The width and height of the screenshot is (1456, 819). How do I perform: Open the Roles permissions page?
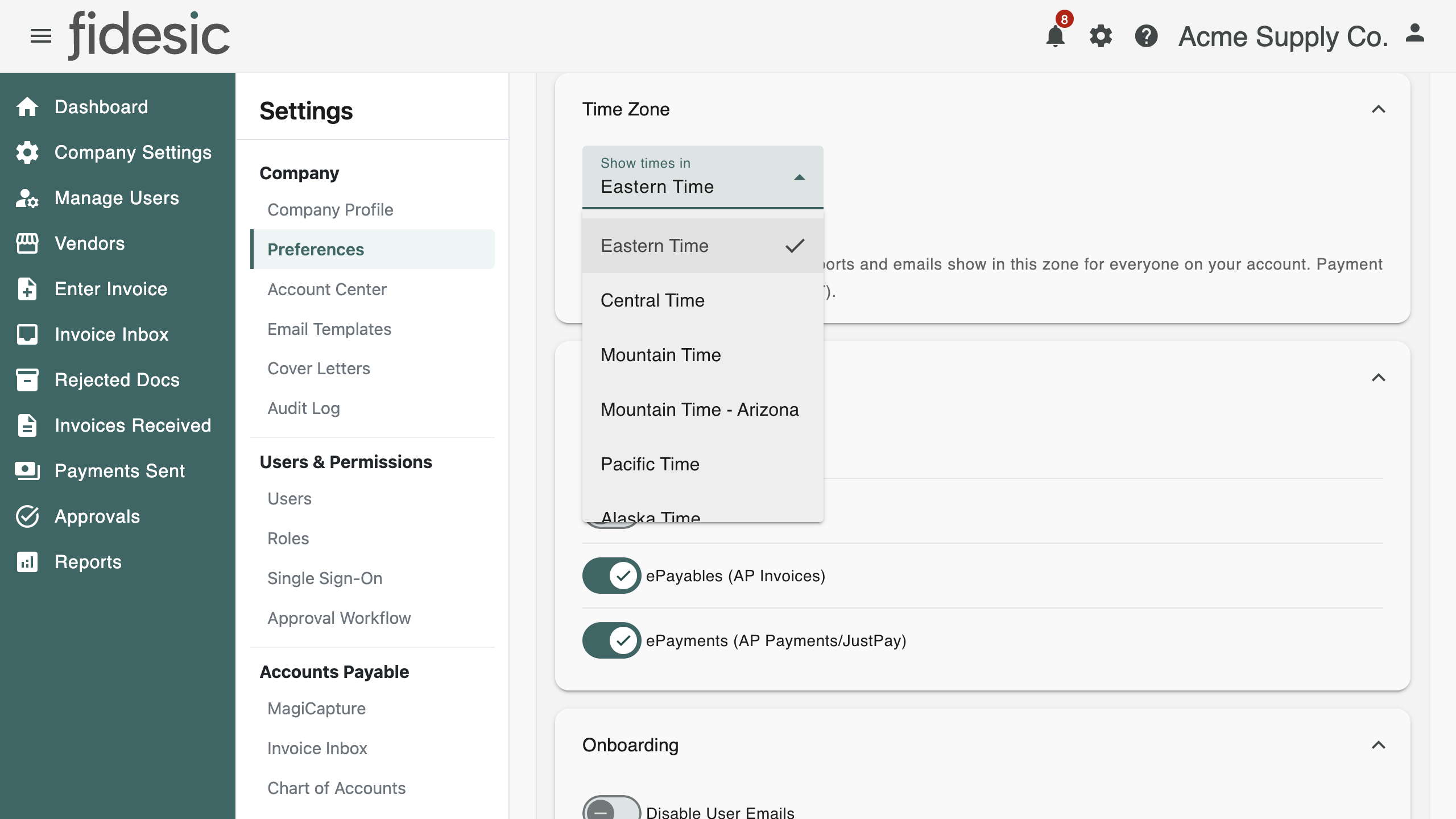click(288, 539)
